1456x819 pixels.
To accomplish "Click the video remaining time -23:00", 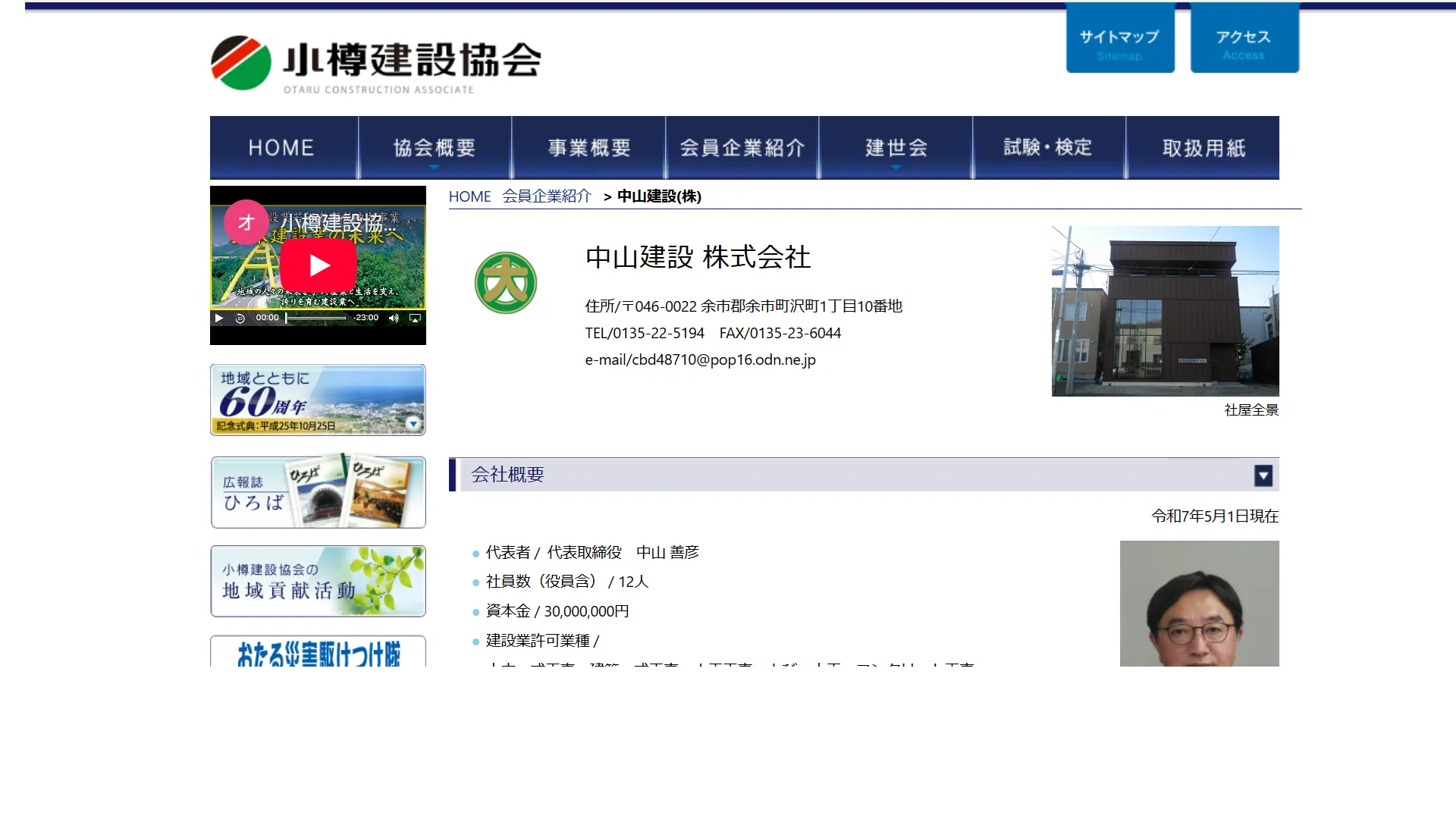I will pyautogui.click(x=366, y=318).
